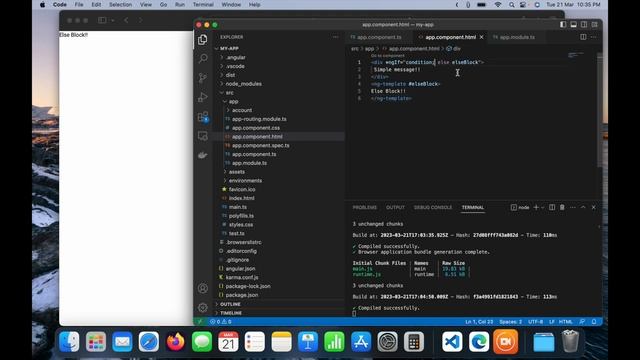Click errors and warnings status indicator
The width and height of the screenshot is (640, 360).
coord(220,322)
